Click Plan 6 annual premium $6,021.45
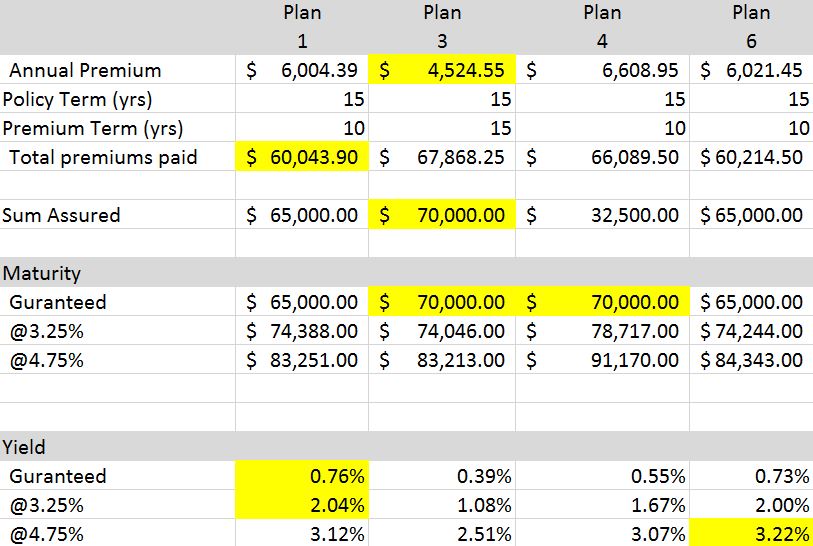This screenshot has height=546, width=813. tap(752, 71)
